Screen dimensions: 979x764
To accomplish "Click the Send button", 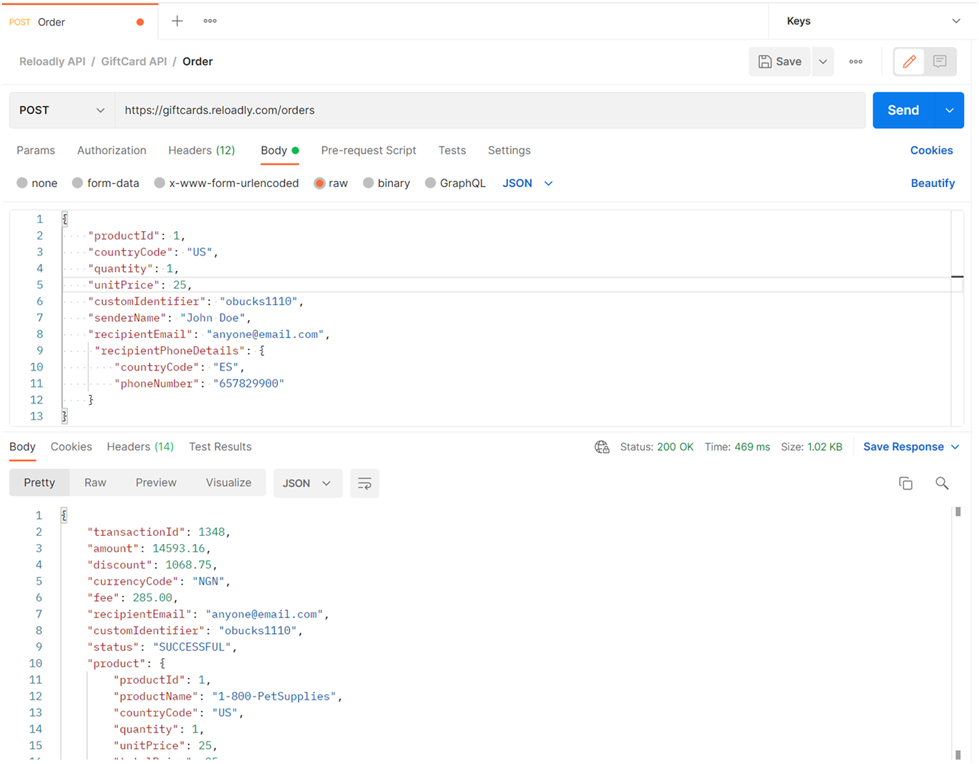I will click(903, 110).
